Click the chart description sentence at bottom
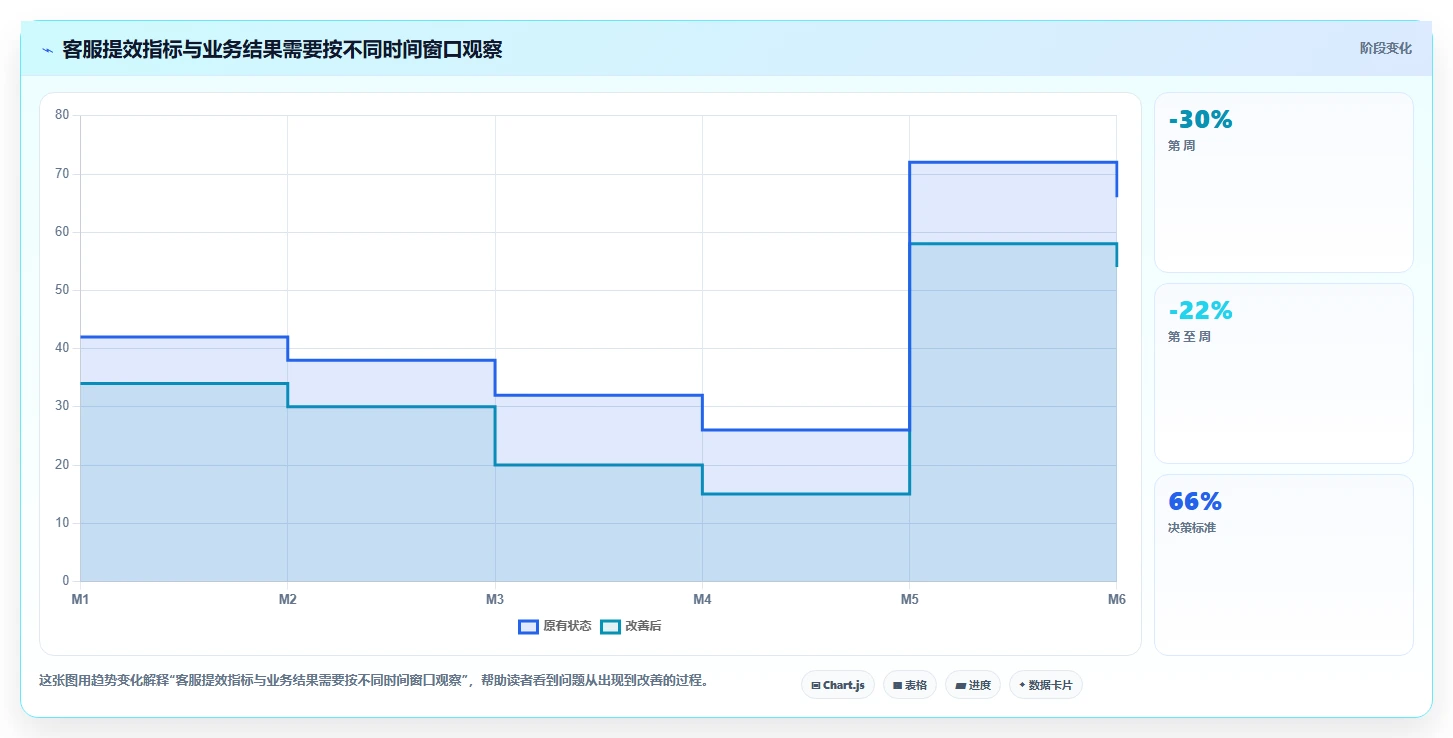The image size is (1453, 738). click(374, 680)
